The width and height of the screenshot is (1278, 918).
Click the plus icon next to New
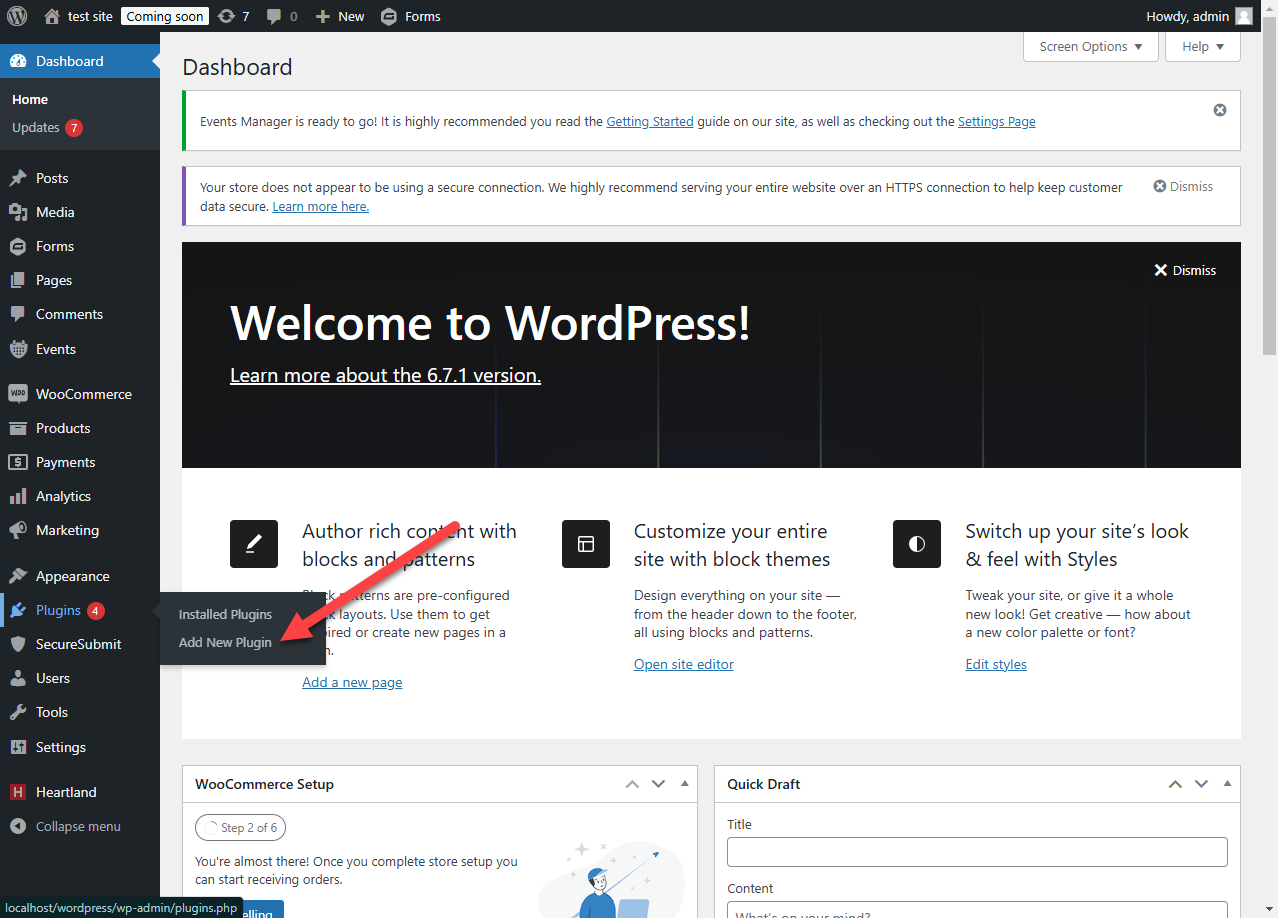point(322,17)
